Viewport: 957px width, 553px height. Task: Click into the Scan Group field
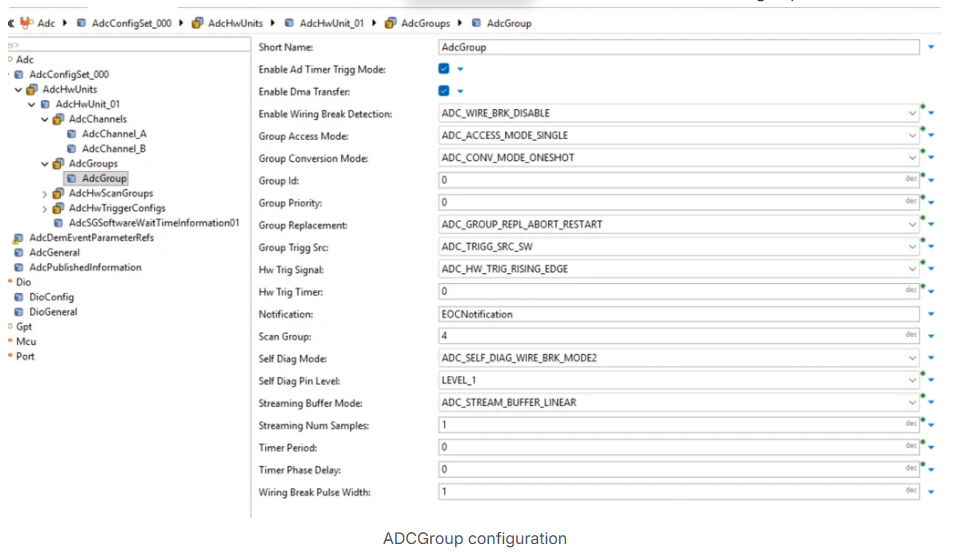coord(679,336)
